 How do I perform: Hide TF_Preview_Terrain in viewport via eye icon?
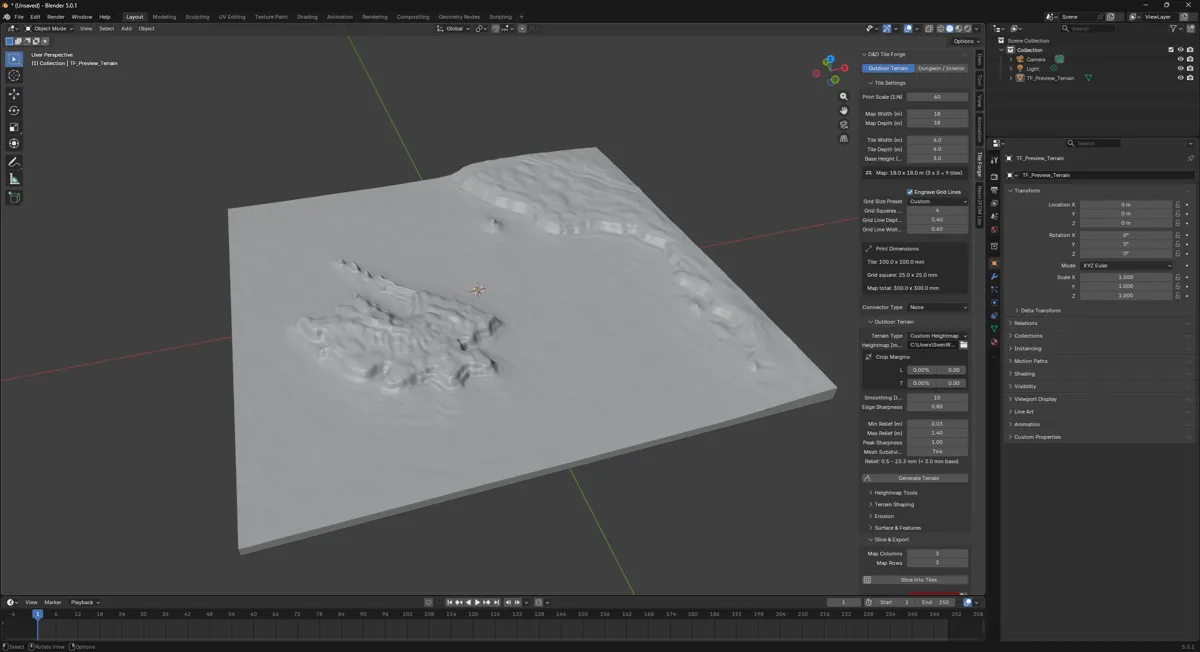pyautogui.click(x=1180, y=78)
